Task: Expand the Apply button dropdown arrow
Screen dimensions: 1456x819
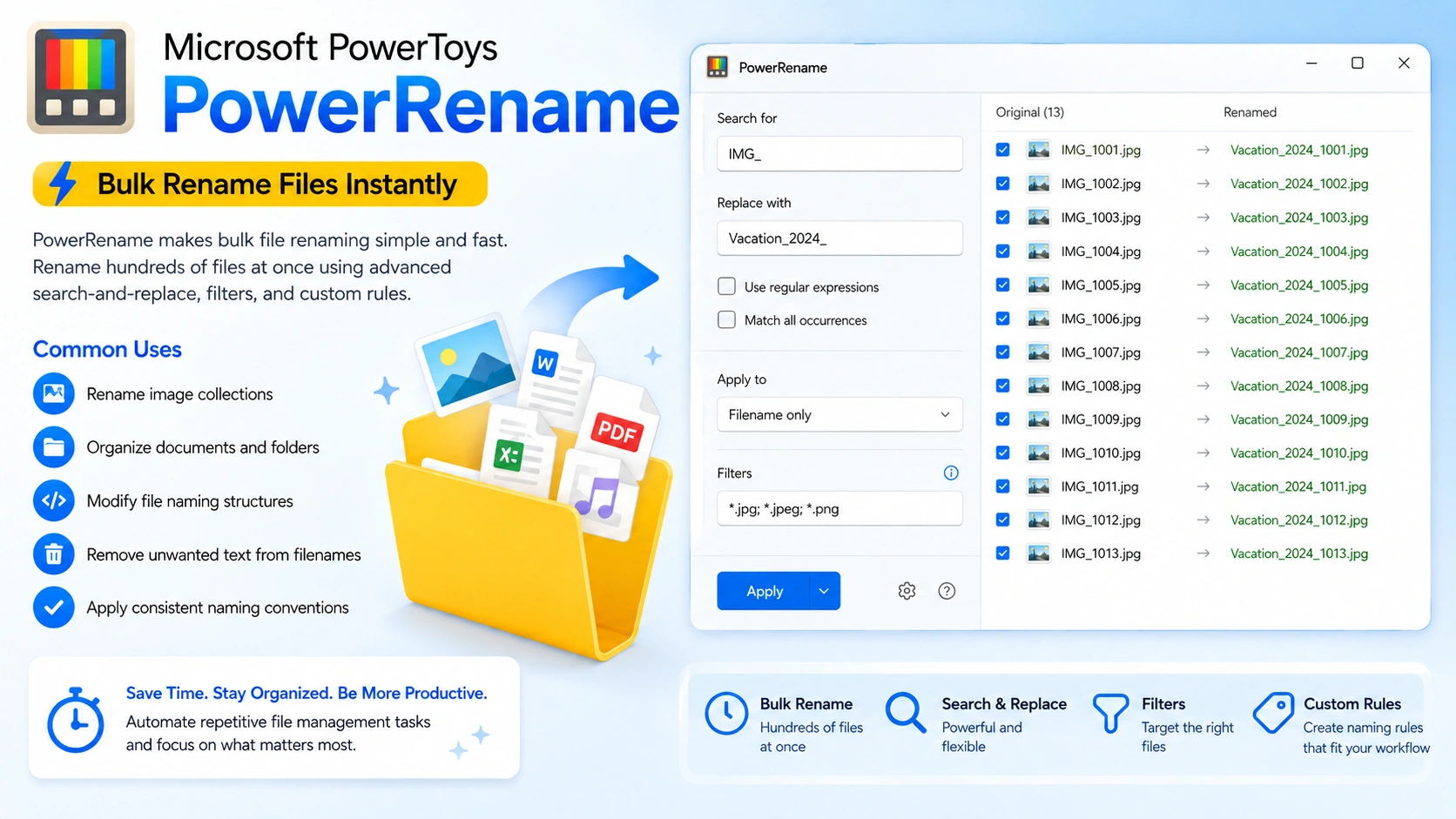Action: tap(824, 591)
